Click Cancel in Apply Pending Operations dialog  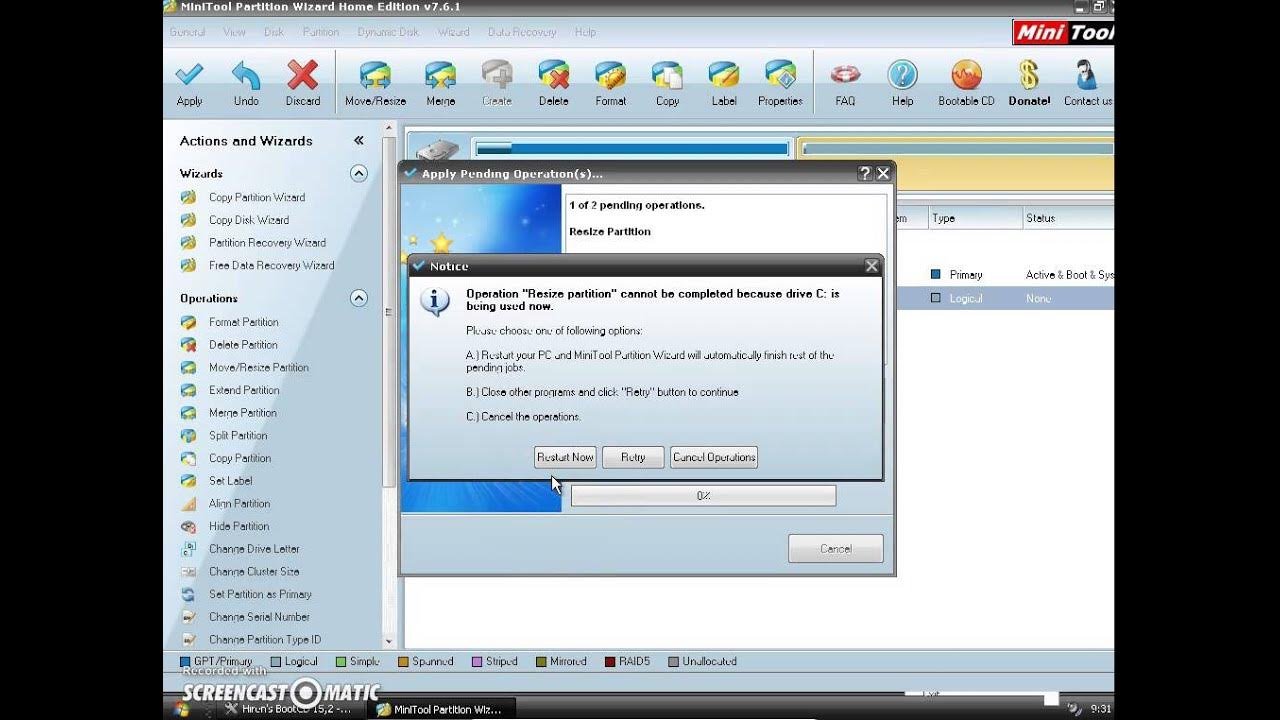pyautogui.click(x=835, y=548)
